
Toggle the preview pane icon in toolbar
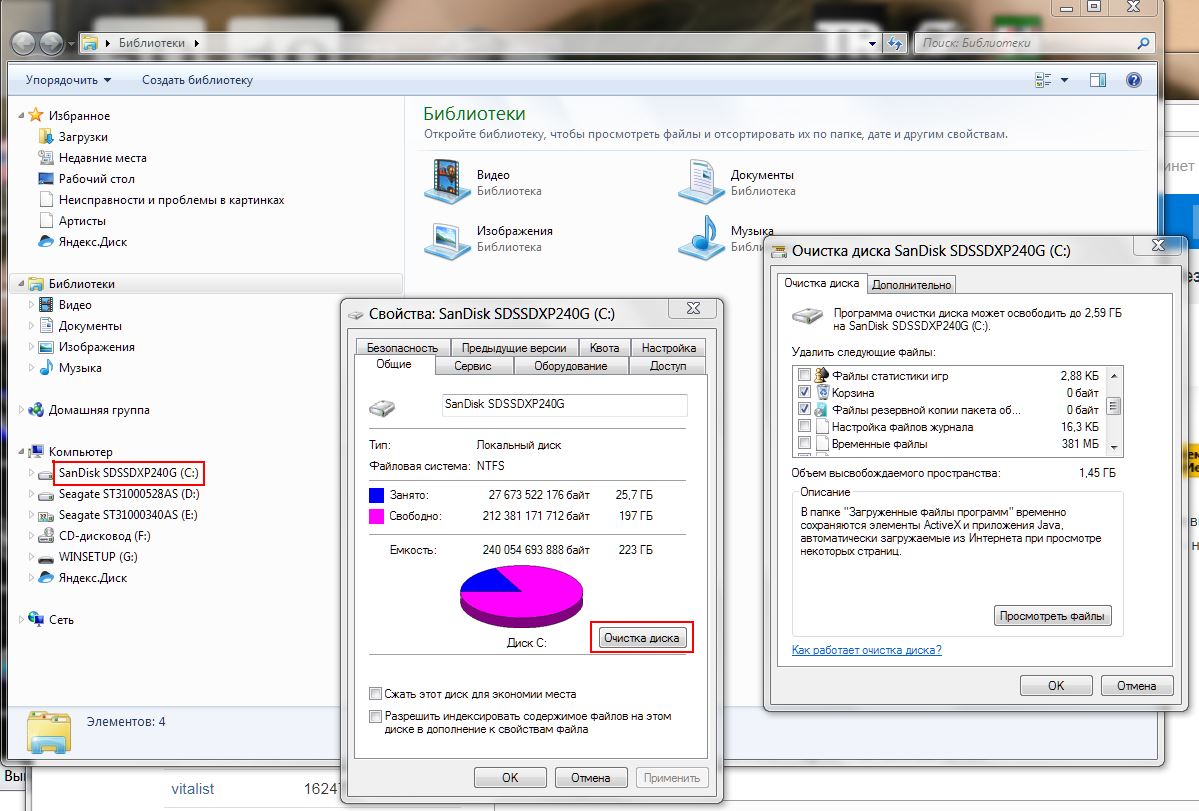pos(1098,79)
